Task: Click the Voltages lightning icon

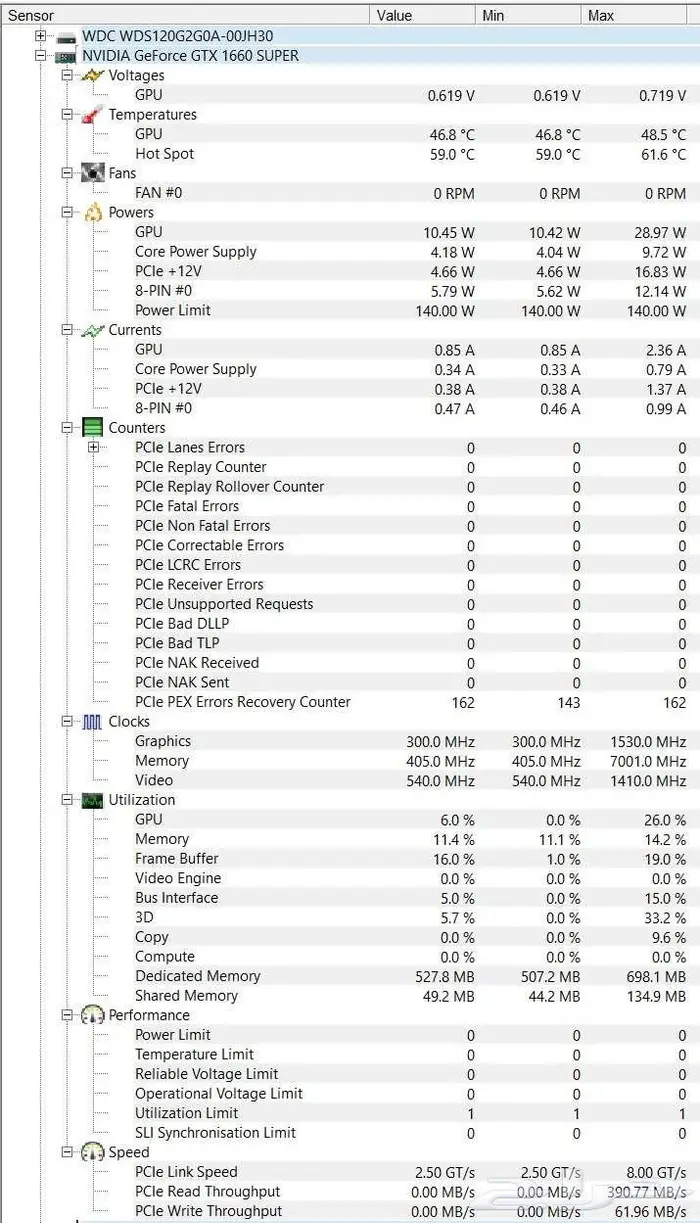Action: click(93, 76)
